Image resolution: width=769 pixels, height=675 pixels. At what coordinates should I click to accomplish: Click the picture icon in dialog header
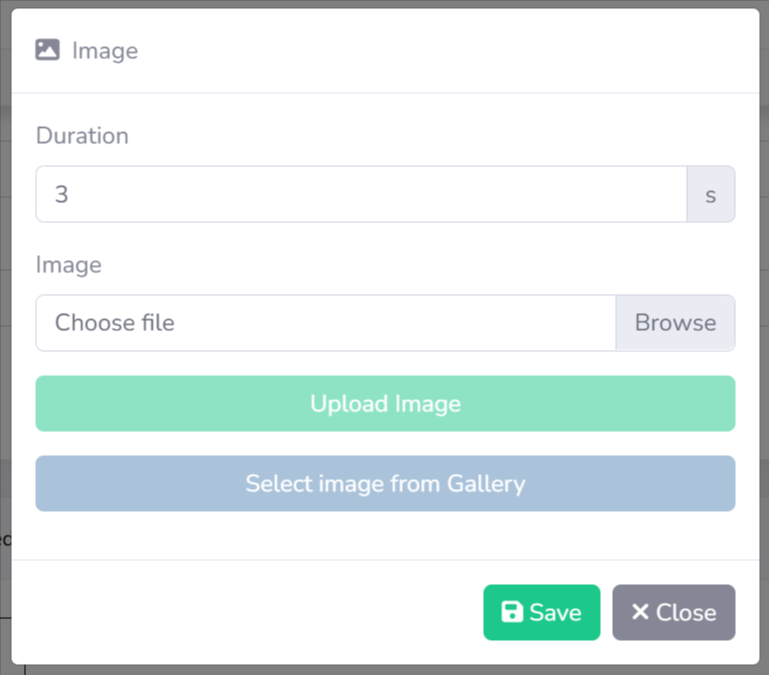(x=47, y=50)
